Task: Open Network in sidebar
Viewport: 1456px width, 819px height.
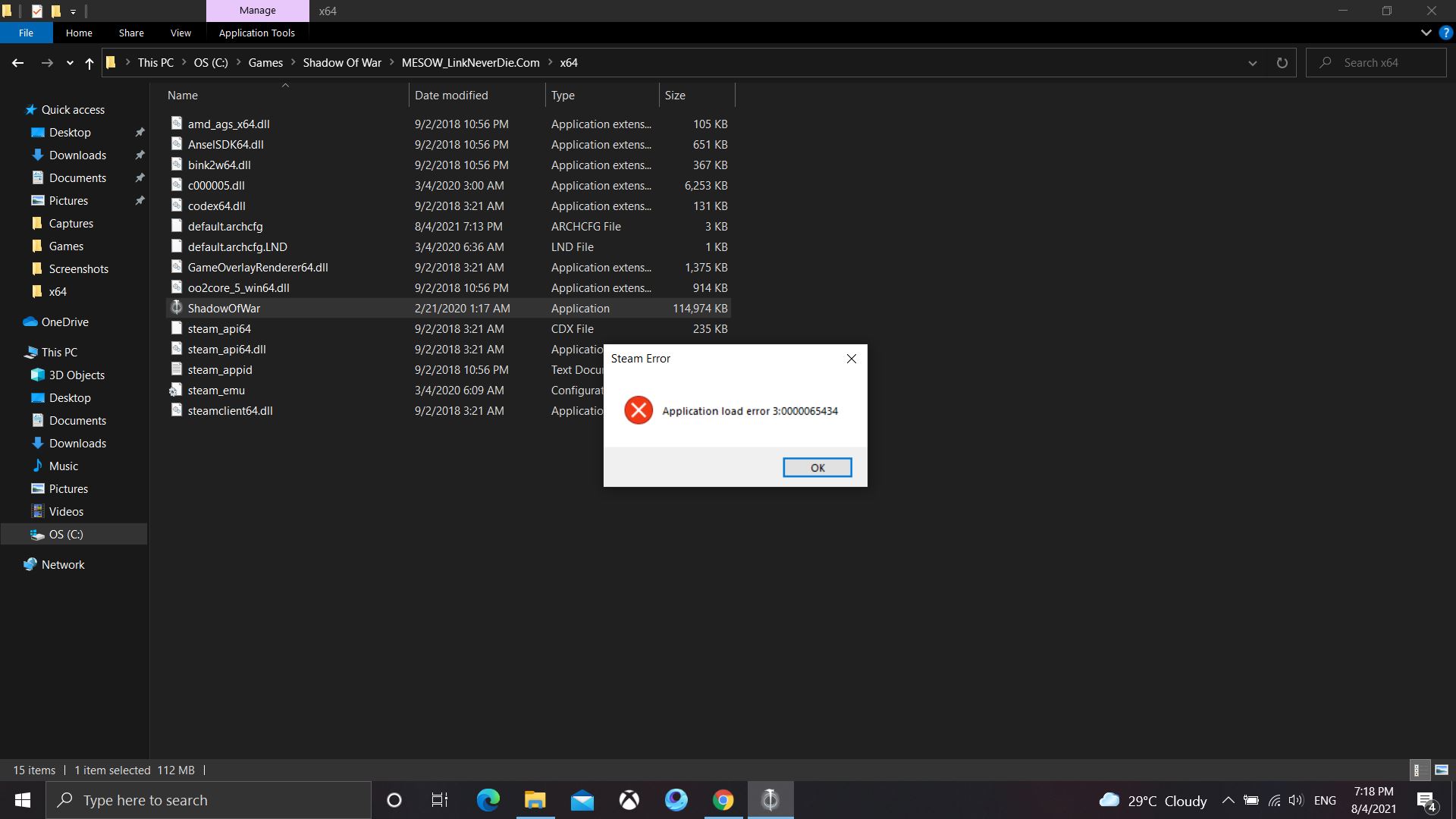Action: (x=62, y=564)
